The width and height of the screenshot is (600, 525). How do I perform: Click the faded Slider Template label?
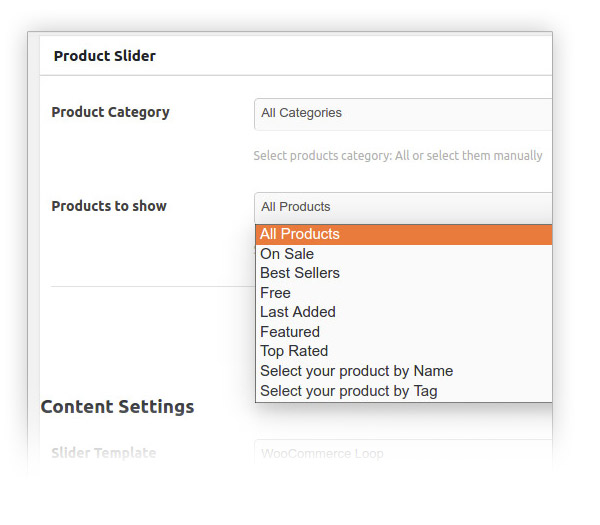[104, 453]
